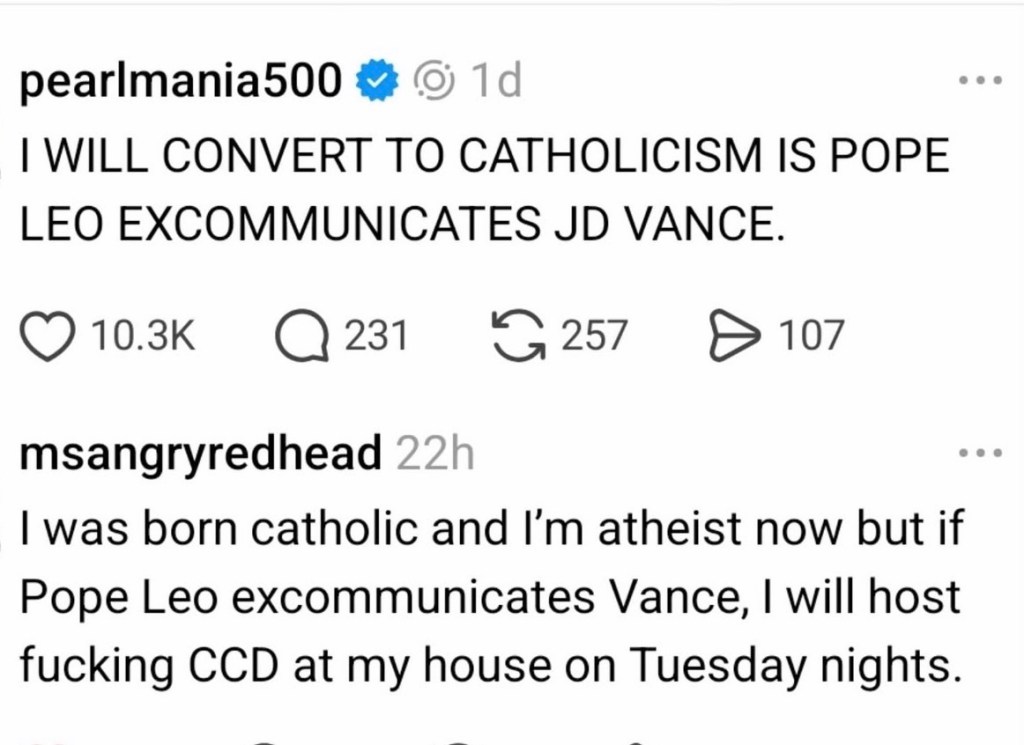Visit msangryredhead's profile from the username
Screen dimensions: 1024x745
(x=201, y=455)
